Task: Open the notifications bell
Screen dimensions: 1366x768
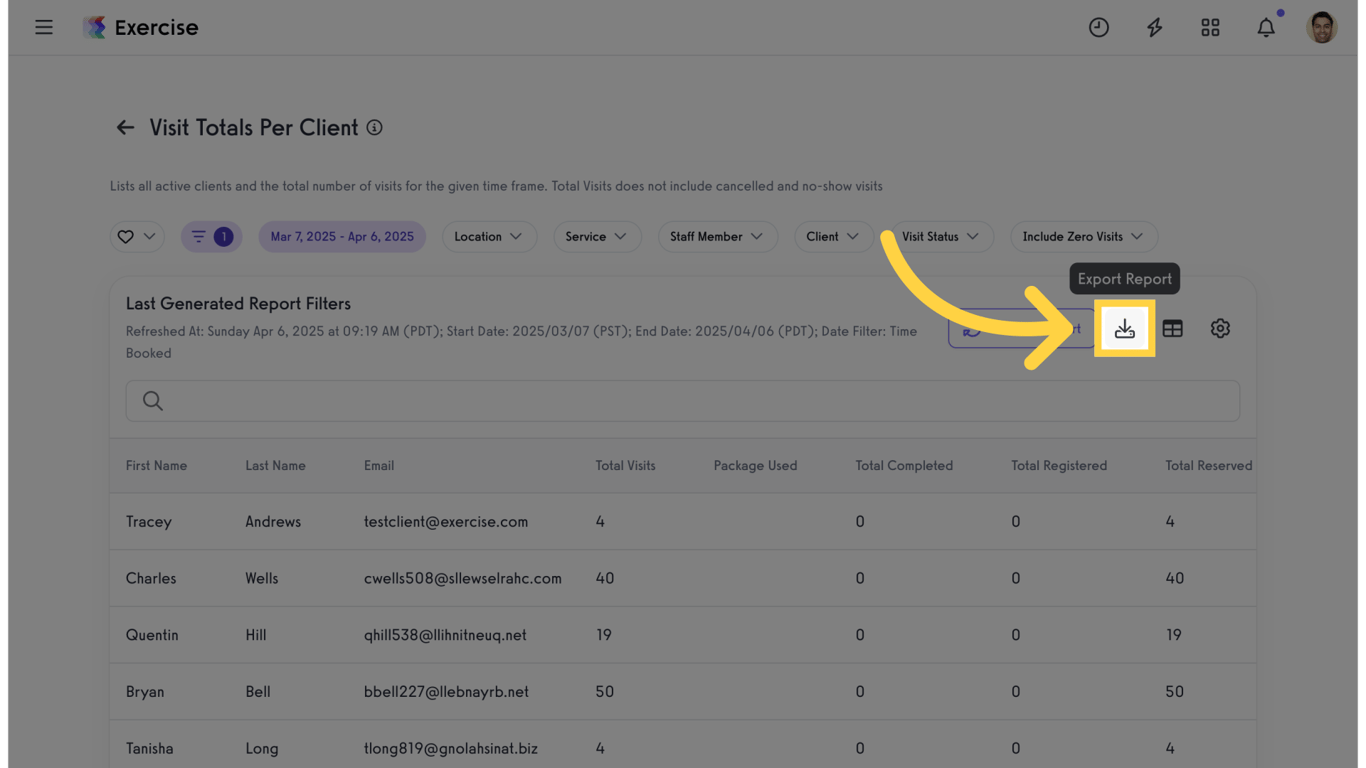Action: tap(1266, 27)
